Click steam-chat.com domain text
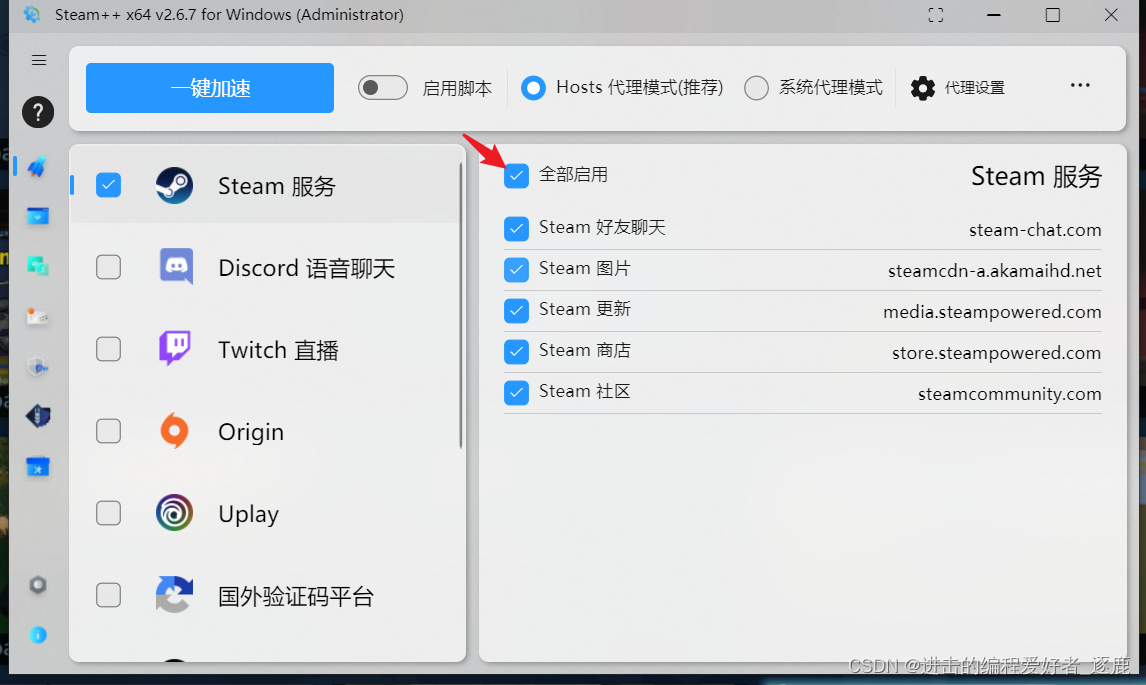This screenshot has height=685, width=1146. 1035,230
